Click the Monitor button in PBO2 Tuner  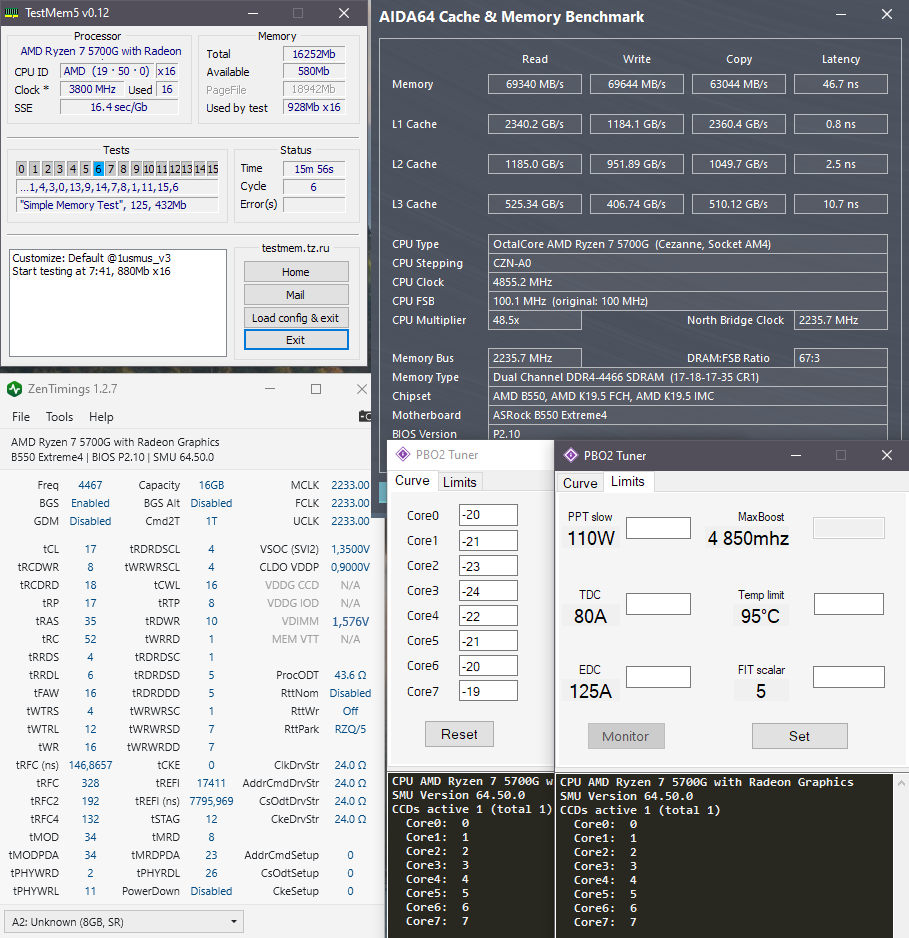(x=626, y=736)
